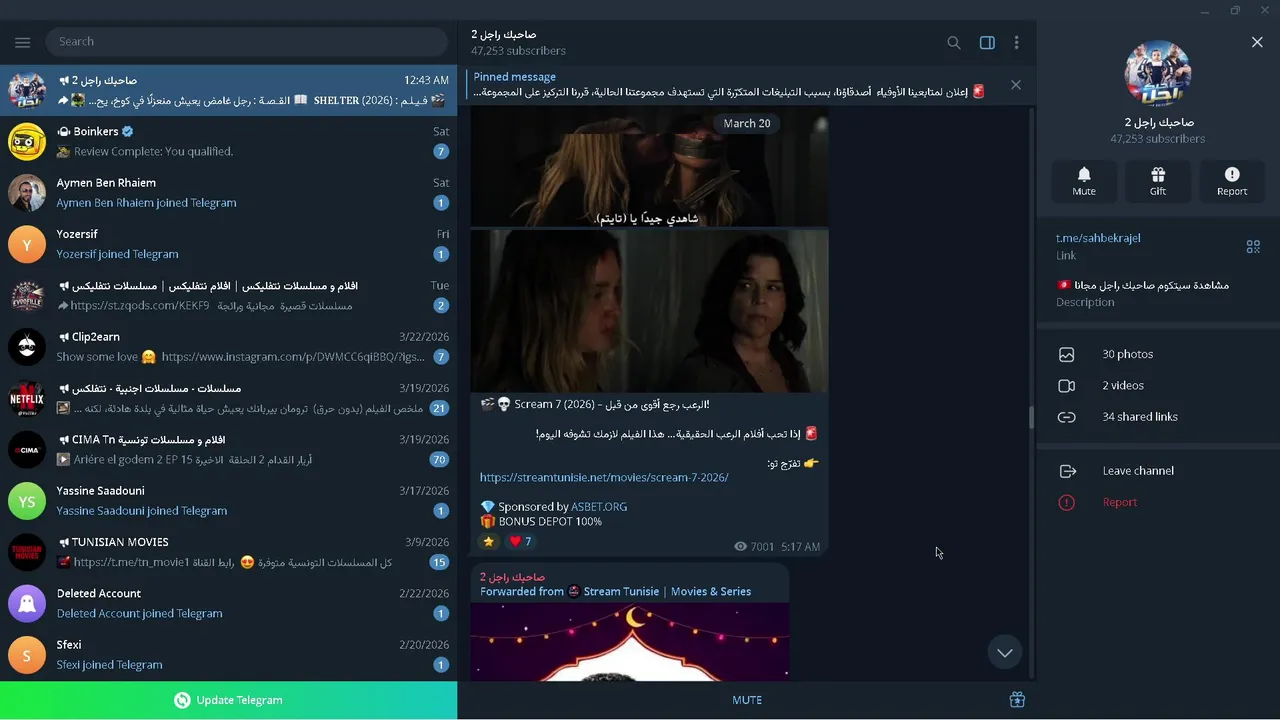The image size is (1280, 720).
Task: Click the Aymen Ben Rhaiem profile photo
Action: coord(27,193)
